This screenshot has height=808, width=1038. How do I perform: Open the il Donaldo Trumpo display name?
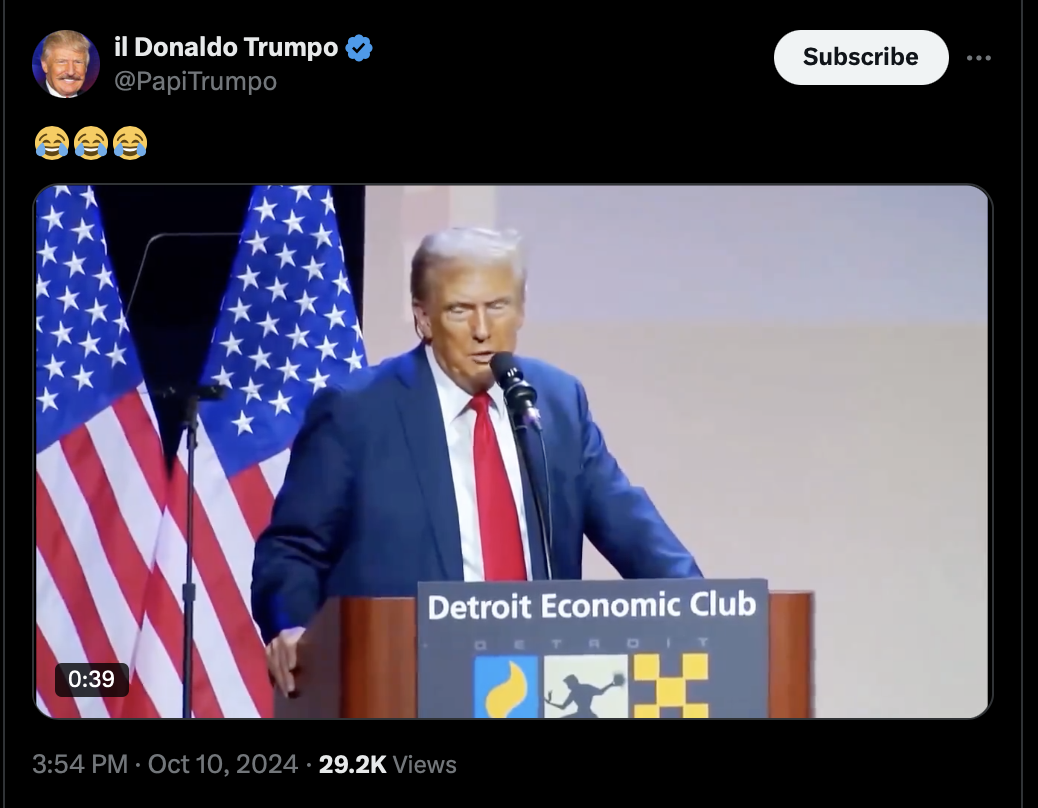coord(226,47)
